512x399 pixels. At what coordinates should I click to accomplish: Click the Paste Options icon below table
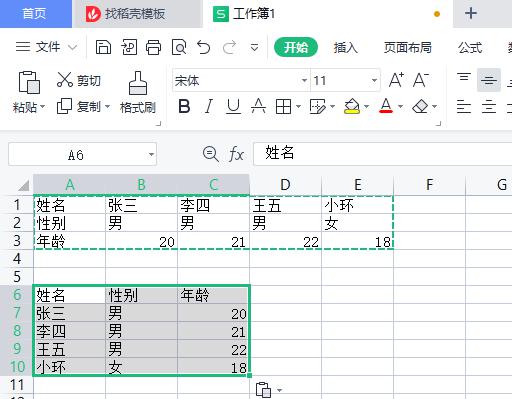point(263,390)
